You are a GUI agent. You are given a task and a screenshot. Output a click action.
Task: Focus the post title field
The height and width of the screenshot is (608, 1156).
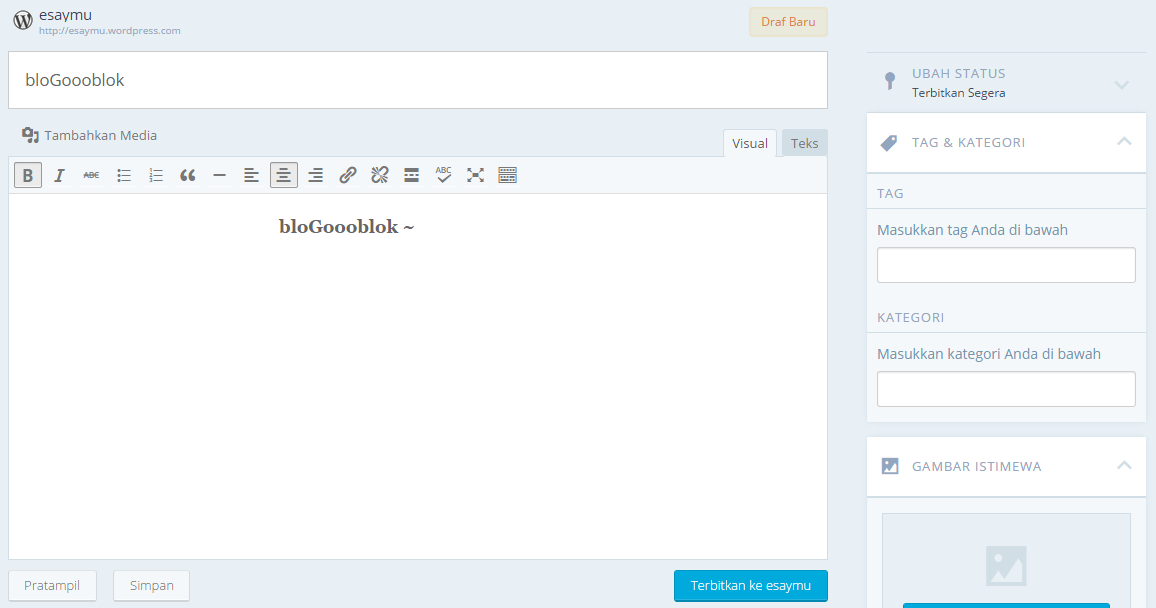click(x=418, y=80)
